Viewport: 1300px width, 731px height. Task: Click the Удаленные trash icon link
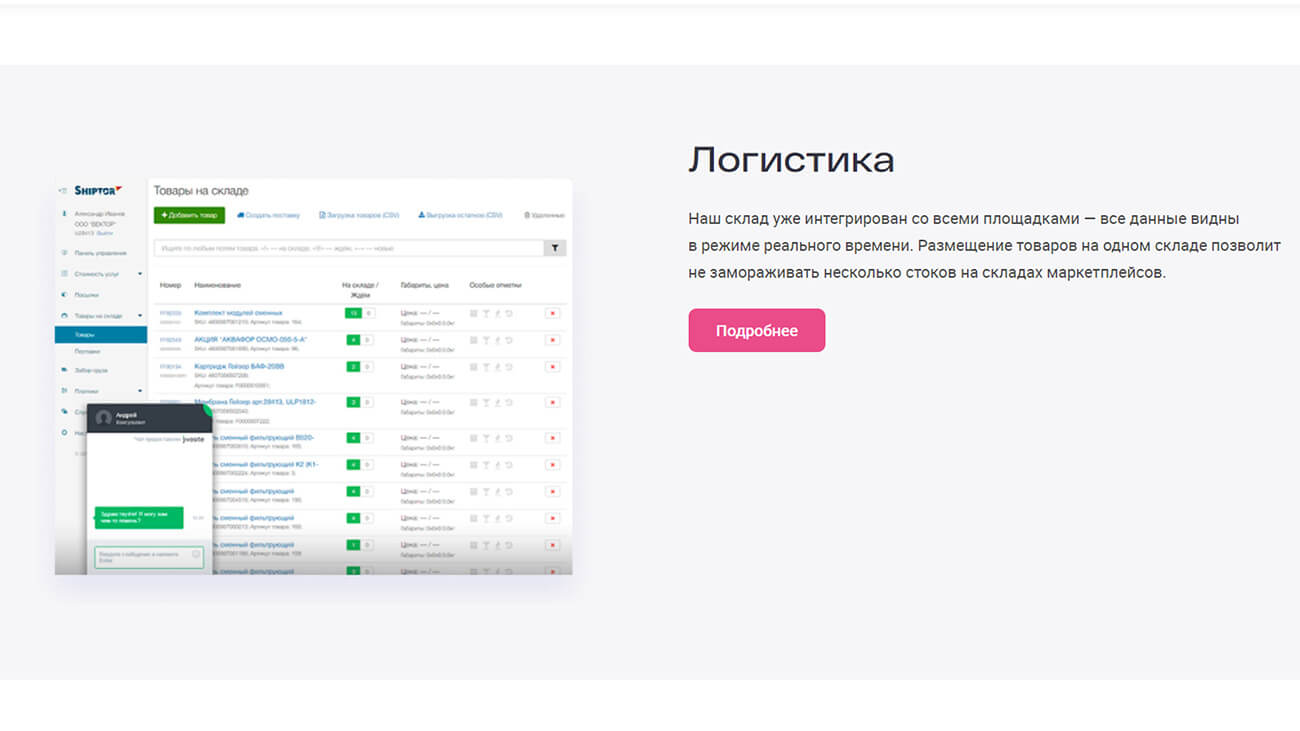click(544, 215)
